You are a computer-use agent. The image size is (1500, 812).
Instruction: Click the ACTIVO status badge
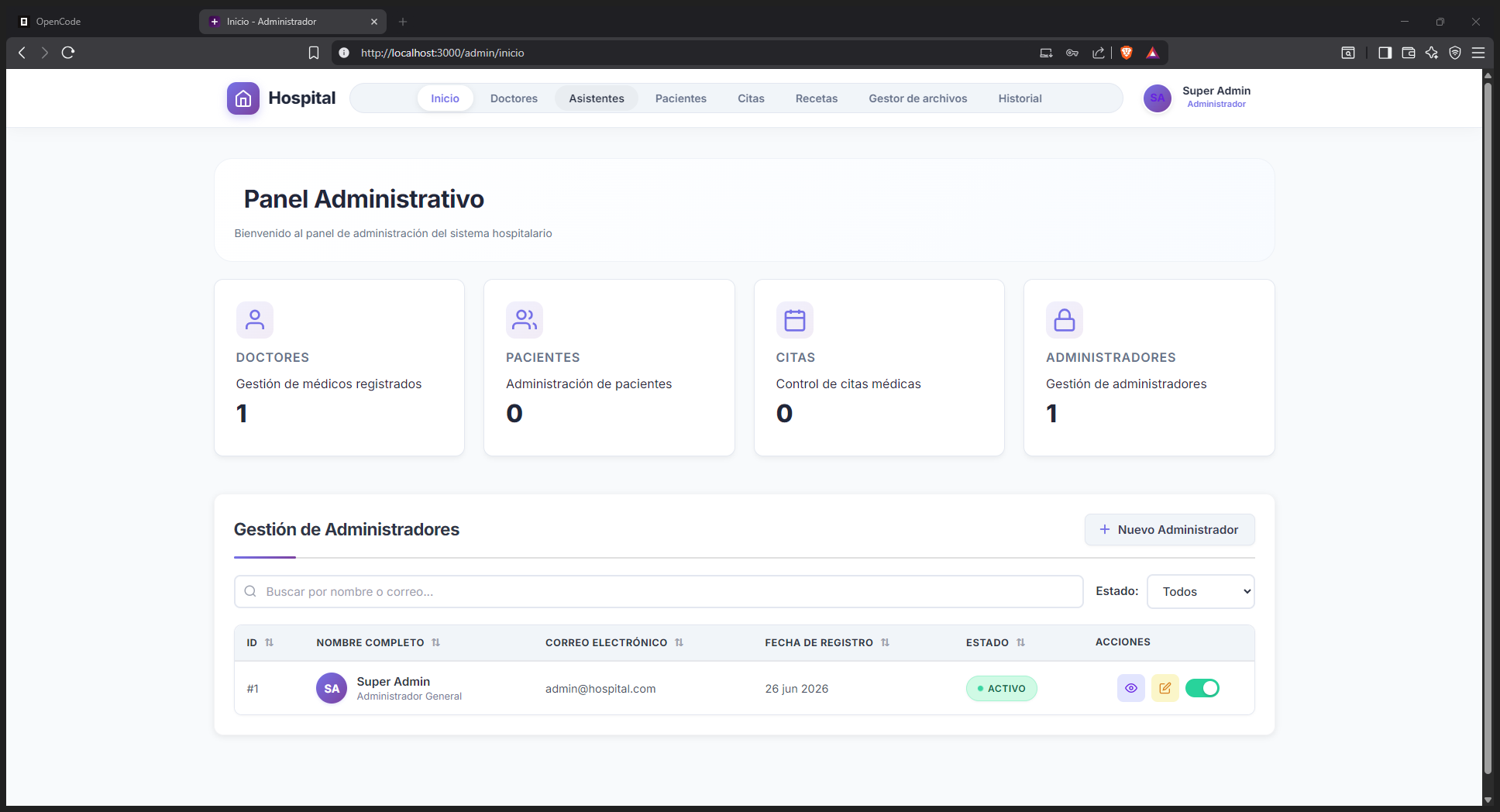(x=1002, y=688)
